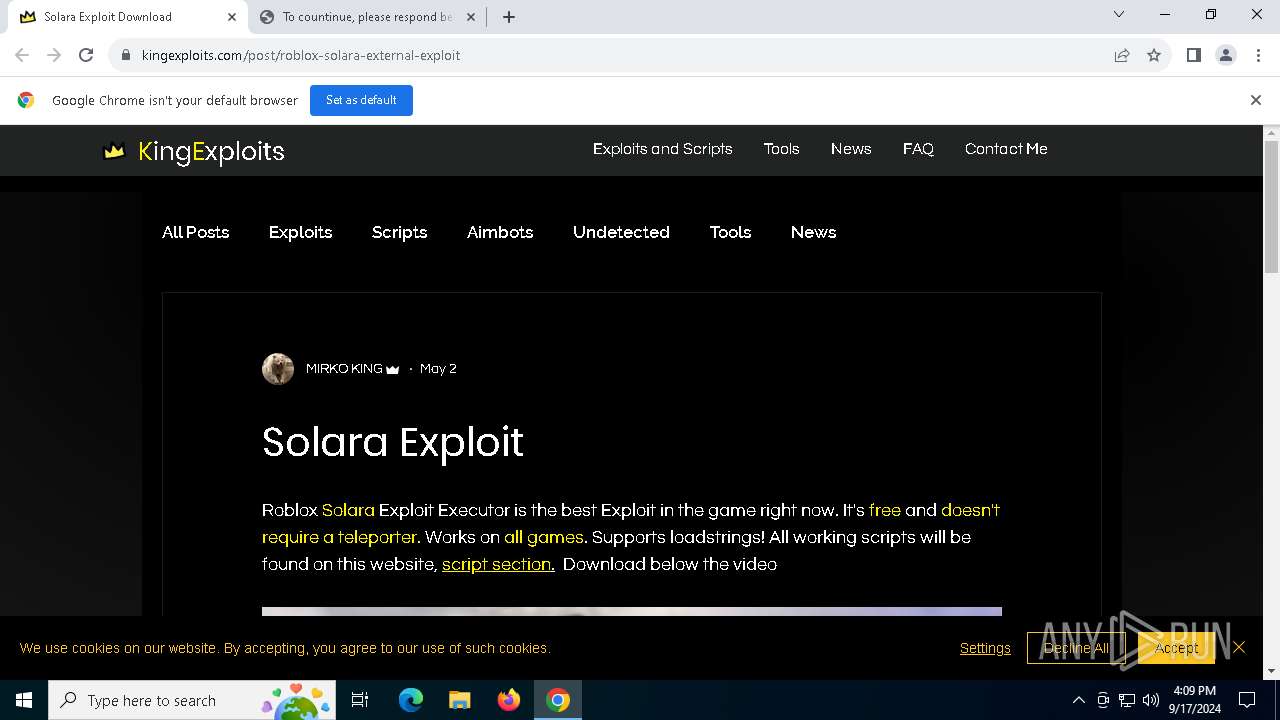Open Contact Me page
The height and width of the screenshot is (720, 1280).
pyautogui.click(x=1006, y=149)
